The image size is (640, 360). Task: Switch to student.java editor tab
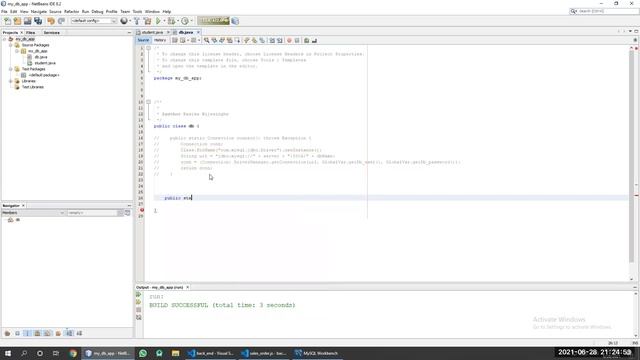pyautogui.click(x=152, y=32)
